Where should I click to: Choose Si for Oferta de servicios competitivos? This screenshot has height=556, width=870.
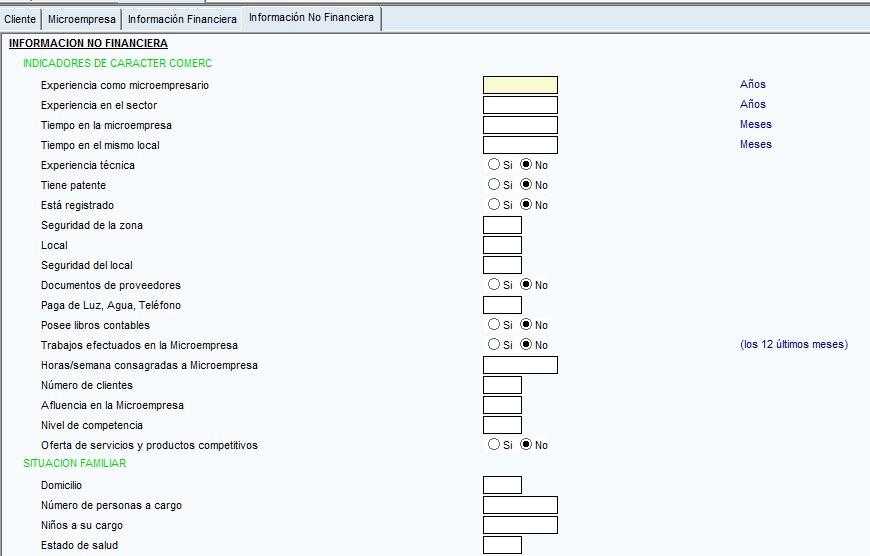(x=494, y=445)
